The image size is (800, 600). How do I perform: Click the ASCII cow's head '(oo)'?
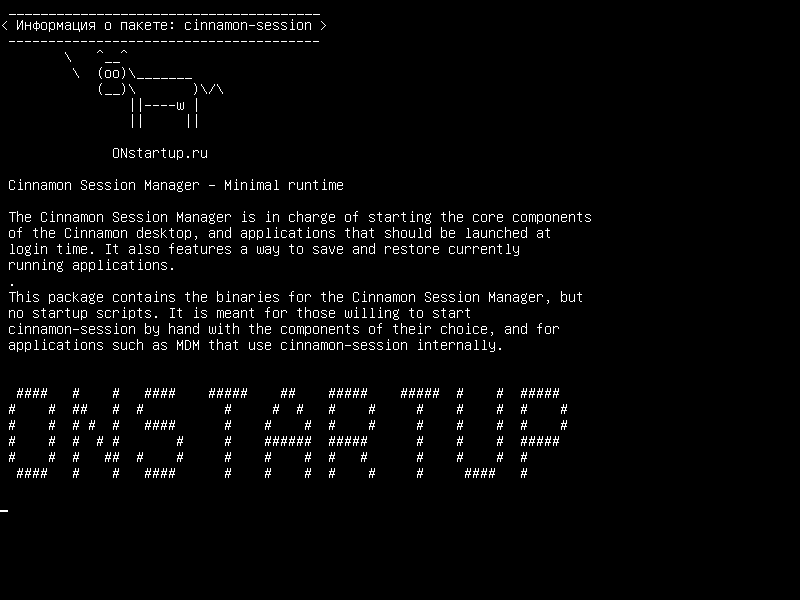(112, 73)
